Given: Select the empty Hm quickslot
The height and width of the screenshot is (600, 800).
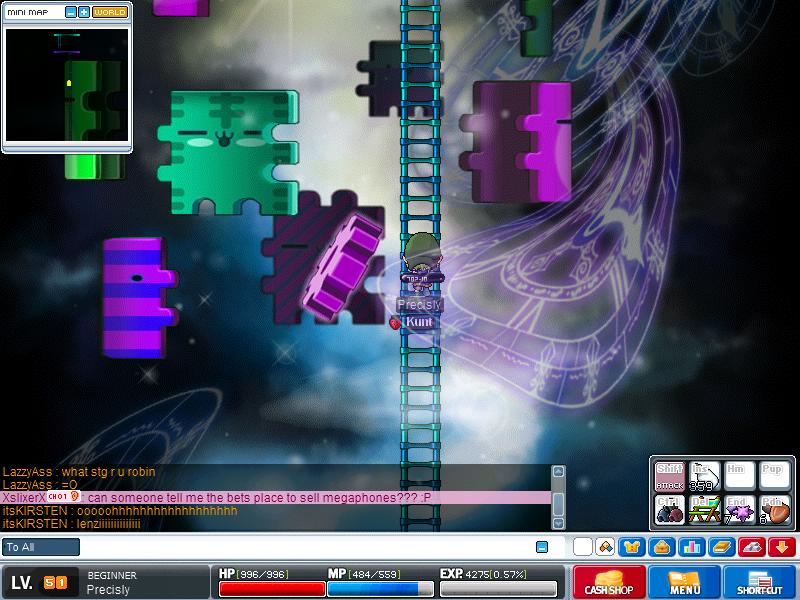Looking at the screenshot, I should point(738,476).
